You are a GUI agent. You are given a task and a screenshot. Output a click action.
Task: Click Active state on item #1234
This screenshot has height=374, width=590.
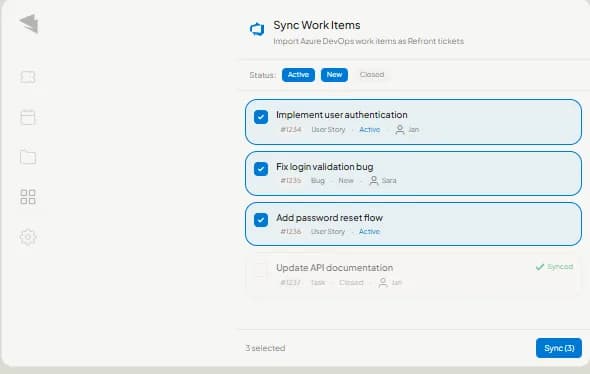(370, 129)
